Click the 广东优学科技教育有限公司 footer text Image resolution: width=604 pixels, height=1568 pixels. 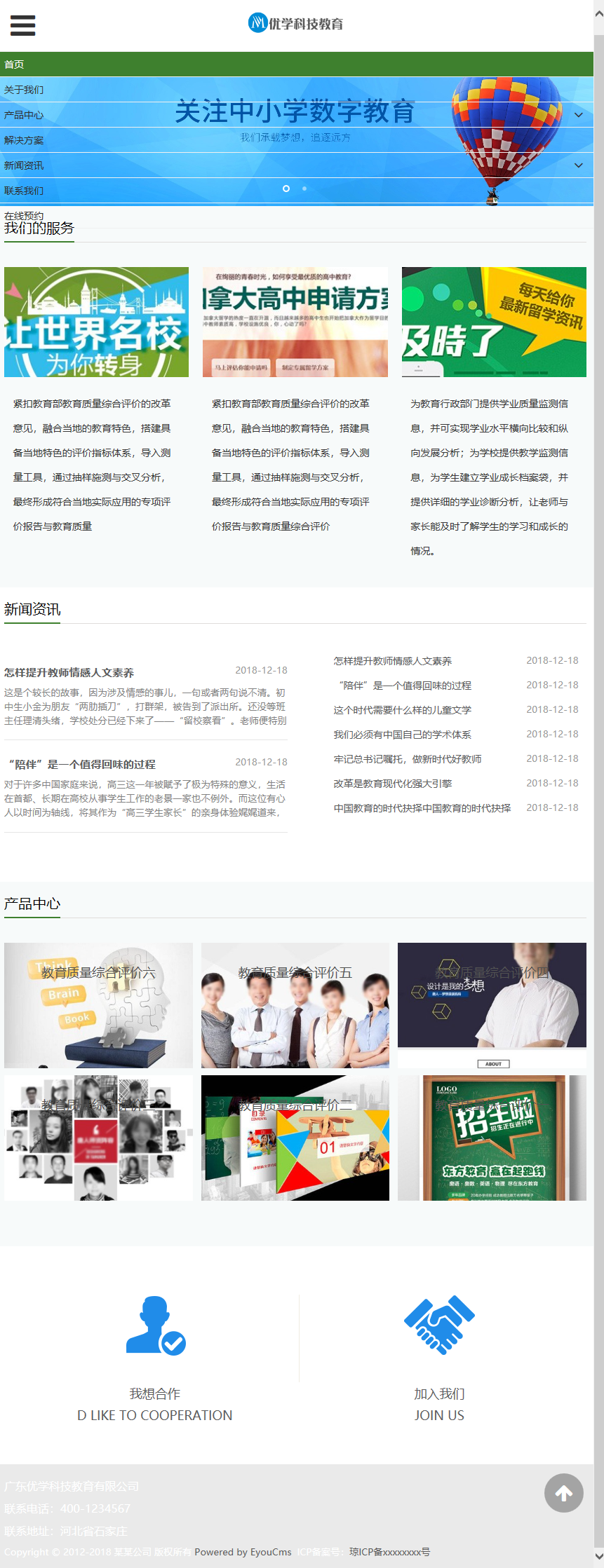click(72, 1486)
